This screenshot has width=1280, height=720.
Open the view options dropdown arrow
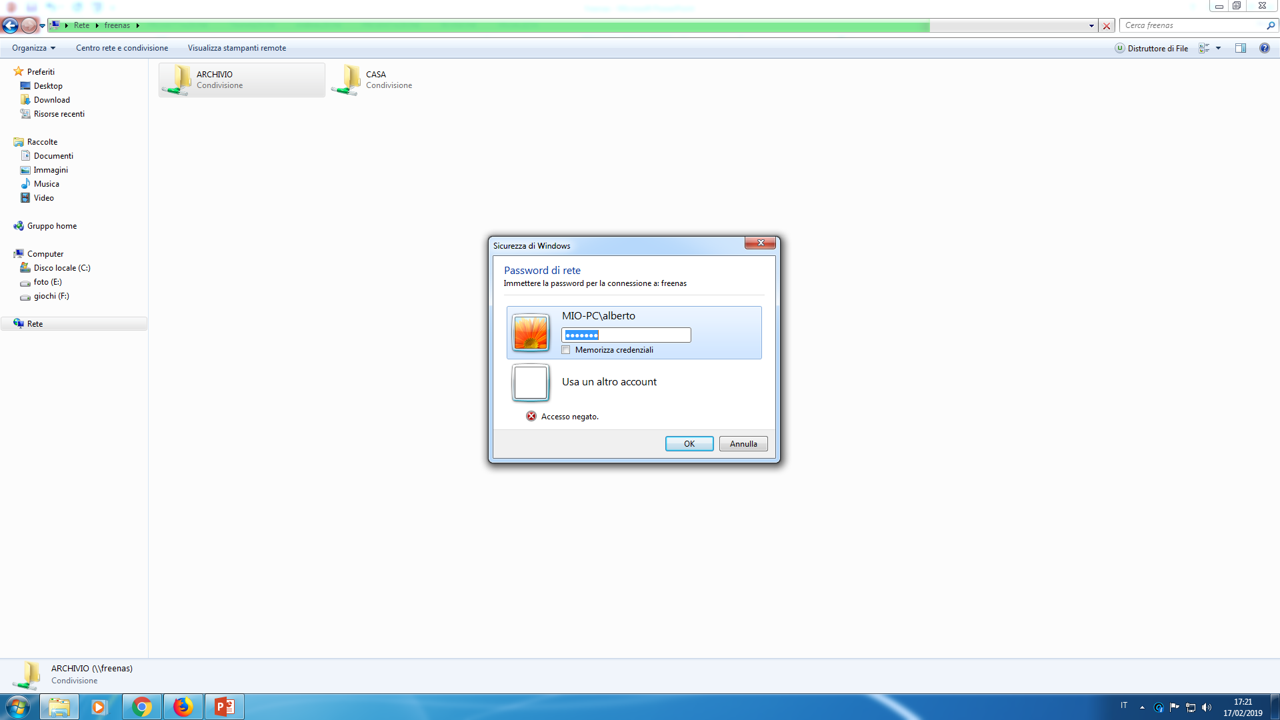point(1218,48)
